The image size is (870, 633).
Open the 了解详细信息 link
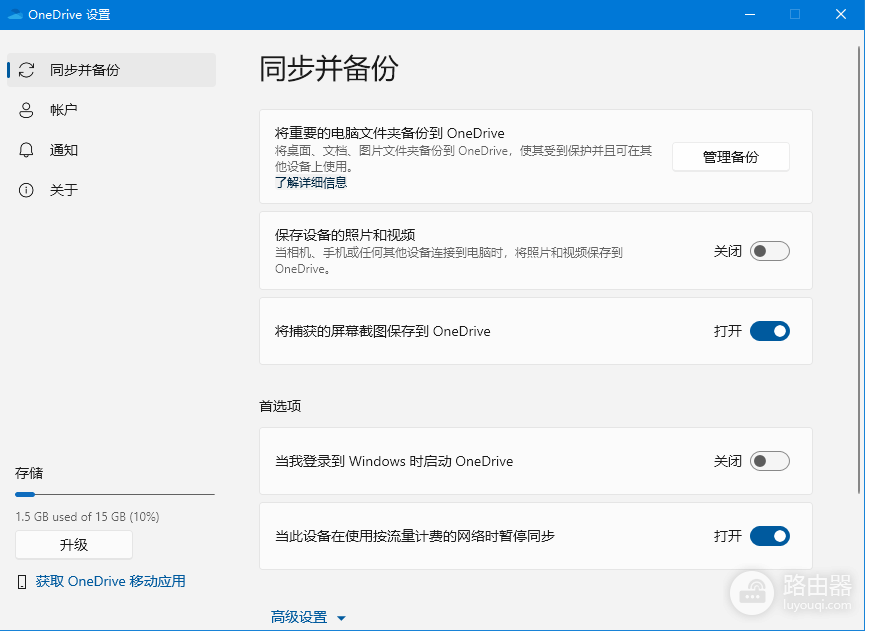(311, 183)
